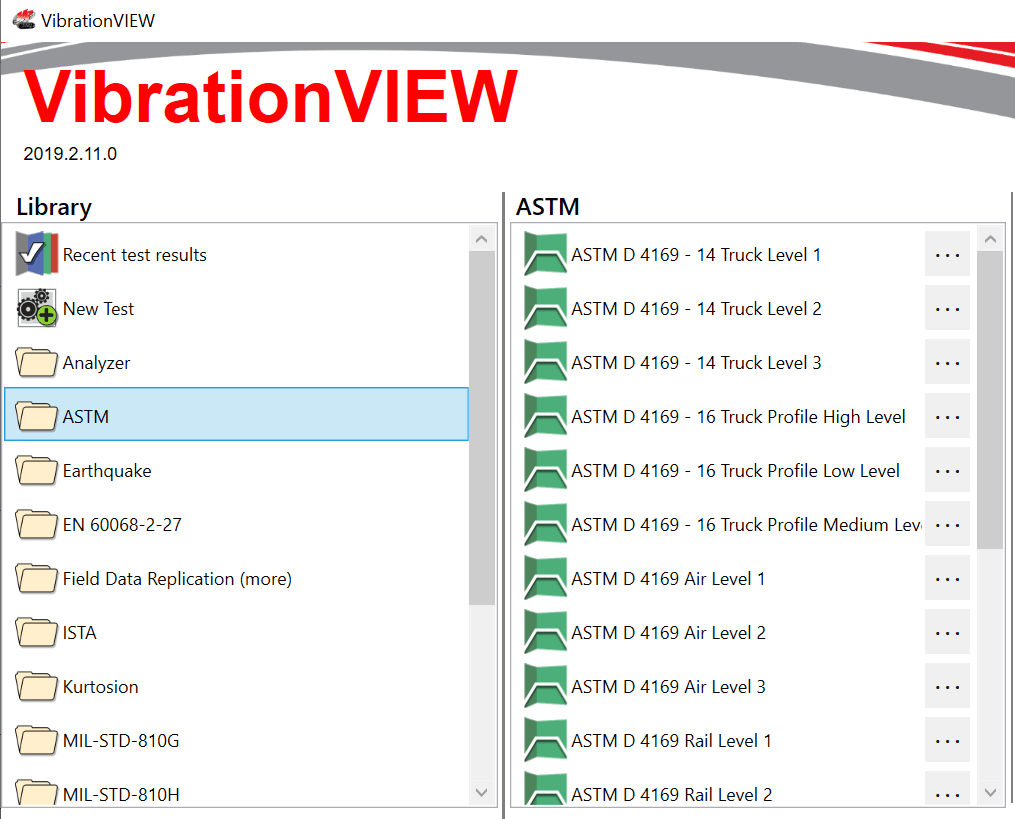Select ASTM D 4169 Rail Level 1 test
The height and width of the screenshot is (819, 1015).
671,741
